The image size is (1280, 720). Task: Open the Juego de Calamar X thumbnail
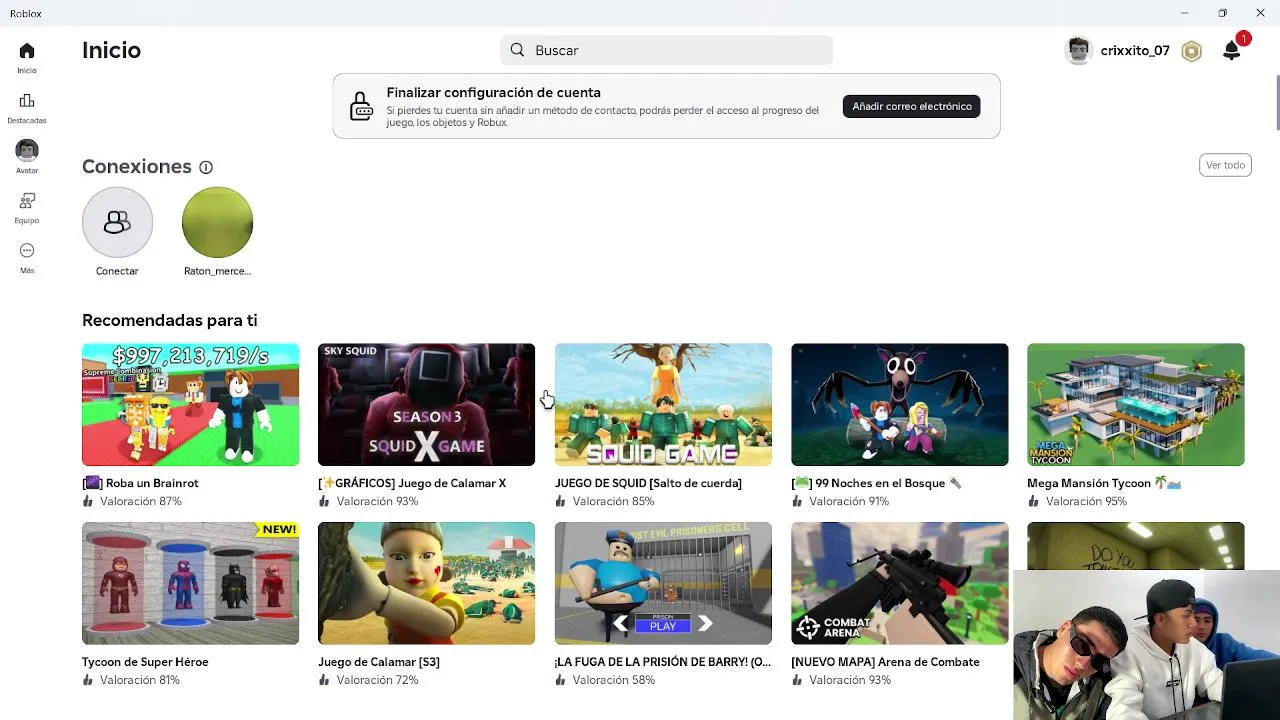426,405
